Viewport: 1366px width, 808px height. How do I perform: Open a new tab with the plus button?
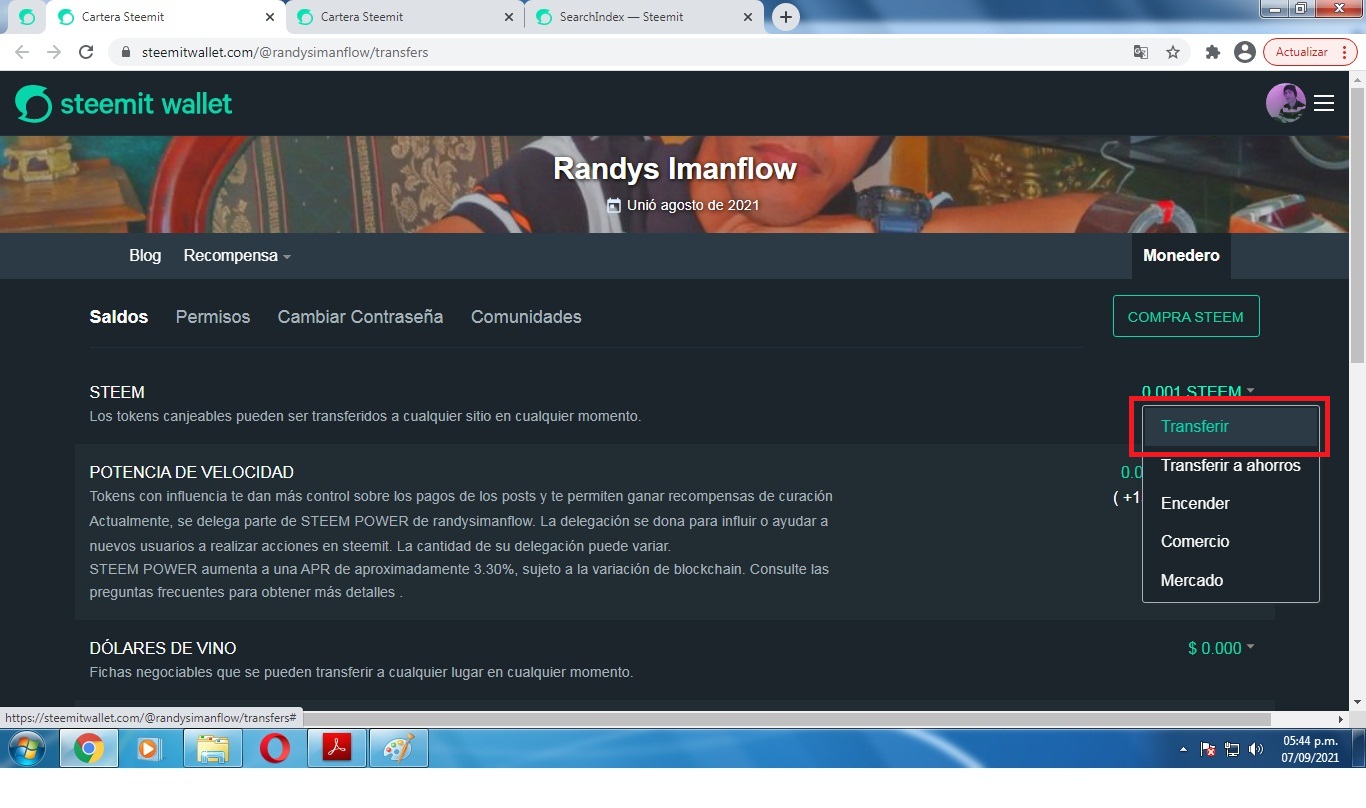pyautogui.click(x=786, y=17)
